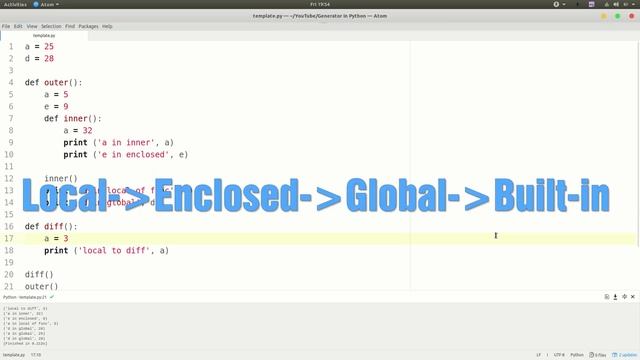This screenshot has width=640, height=360.
Task: Click the 'a = 5' line inside outer
Action: point(56,94)
